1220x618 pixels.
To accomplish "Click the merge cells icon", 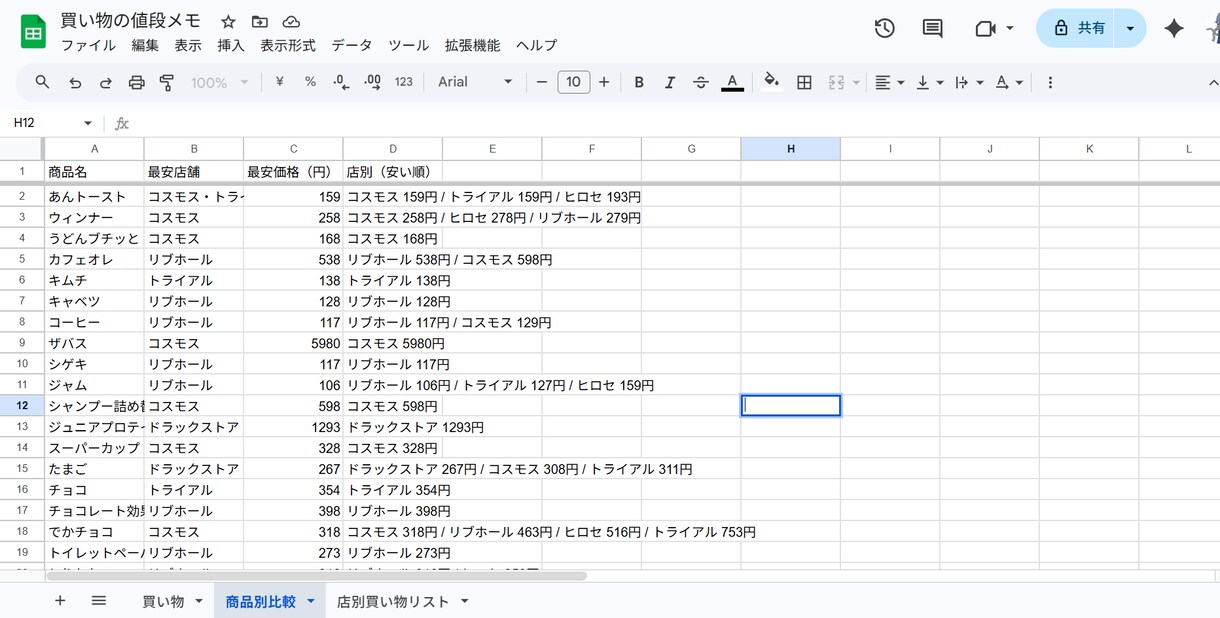I will click(837, 82).
